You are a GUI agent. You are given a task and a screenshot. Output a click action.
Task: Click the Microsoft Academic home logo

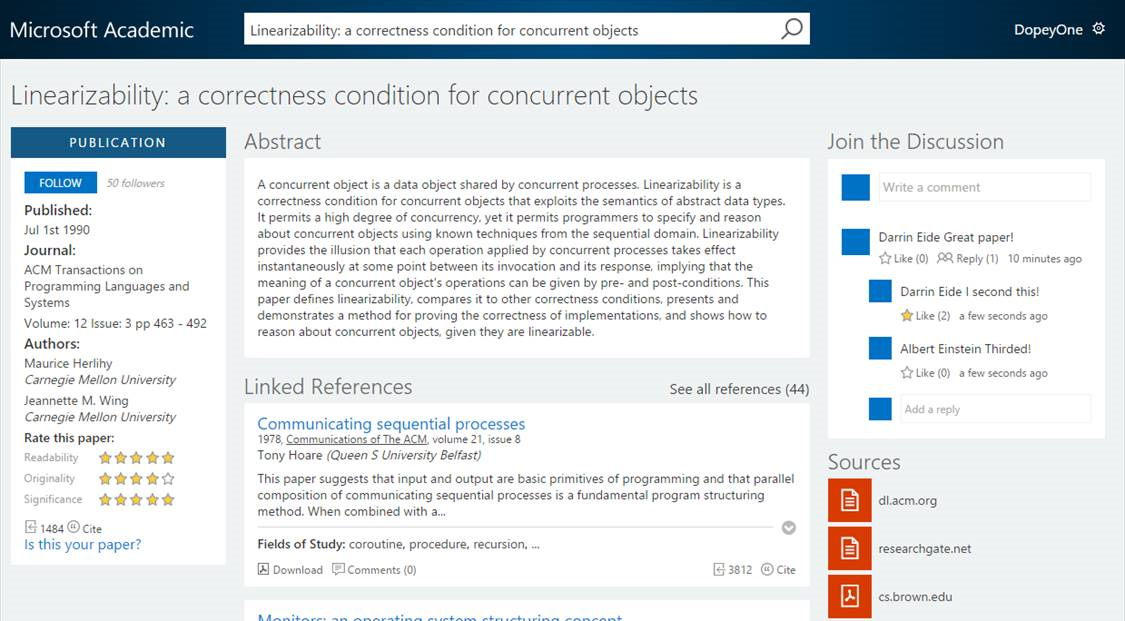[103, 29]
